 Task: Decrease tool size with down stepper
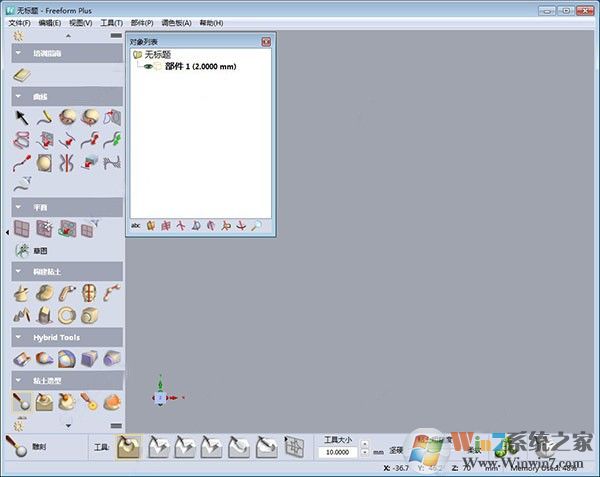(365, 452)
